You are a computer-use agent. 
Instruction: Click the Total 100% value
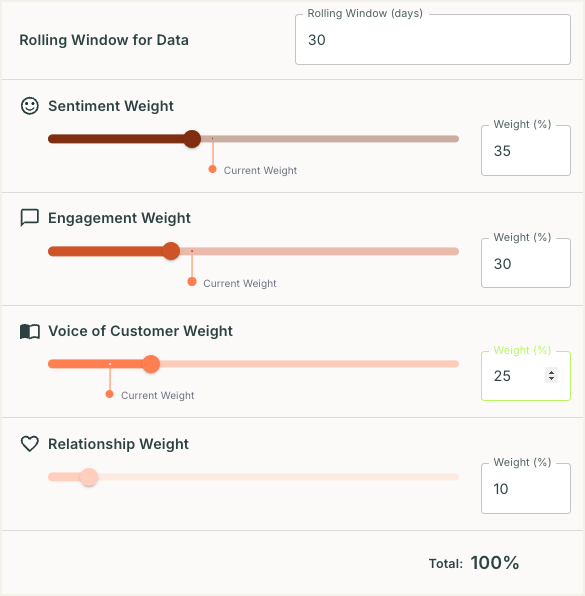click(x=495, y=563)
